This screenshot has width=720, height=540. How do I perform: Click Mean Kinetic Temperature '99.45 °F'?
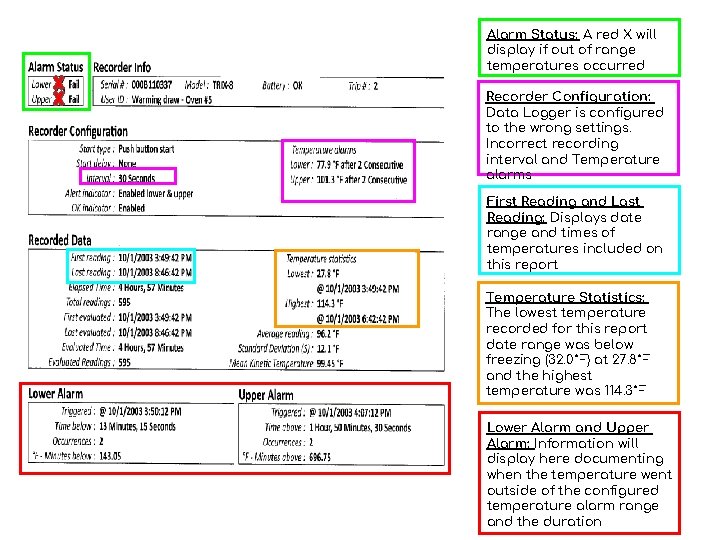tap(330, 363)
